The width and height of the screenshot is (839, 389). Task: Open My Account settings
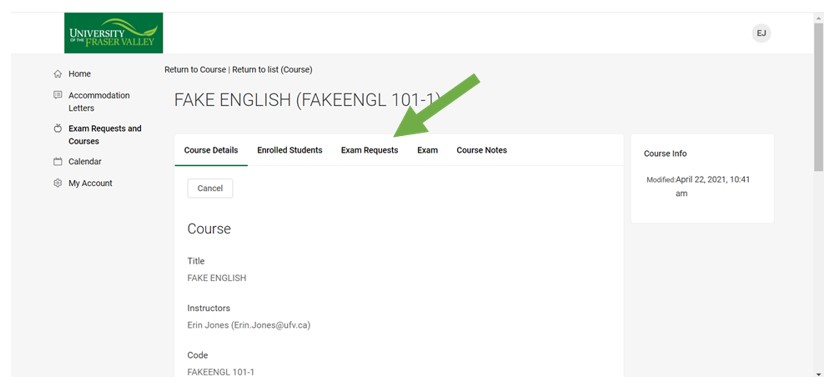(x=90, y=183)
